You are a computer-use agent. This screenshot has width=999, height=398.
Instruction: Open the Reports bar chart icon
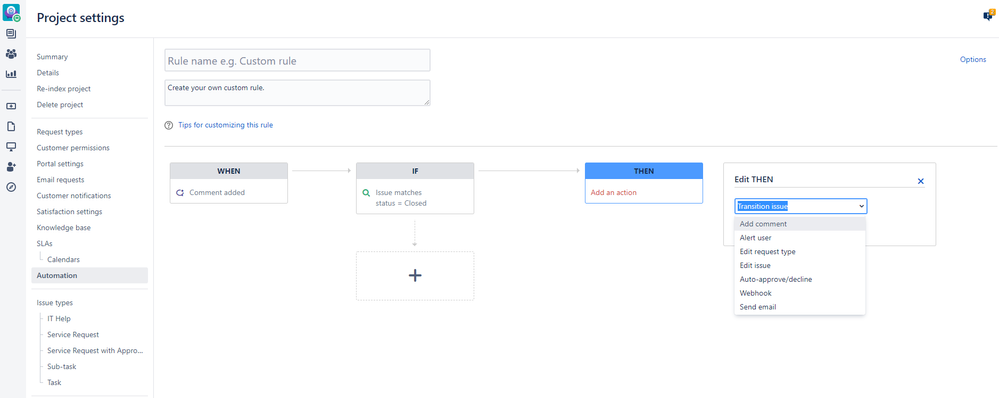pos(11,74)
